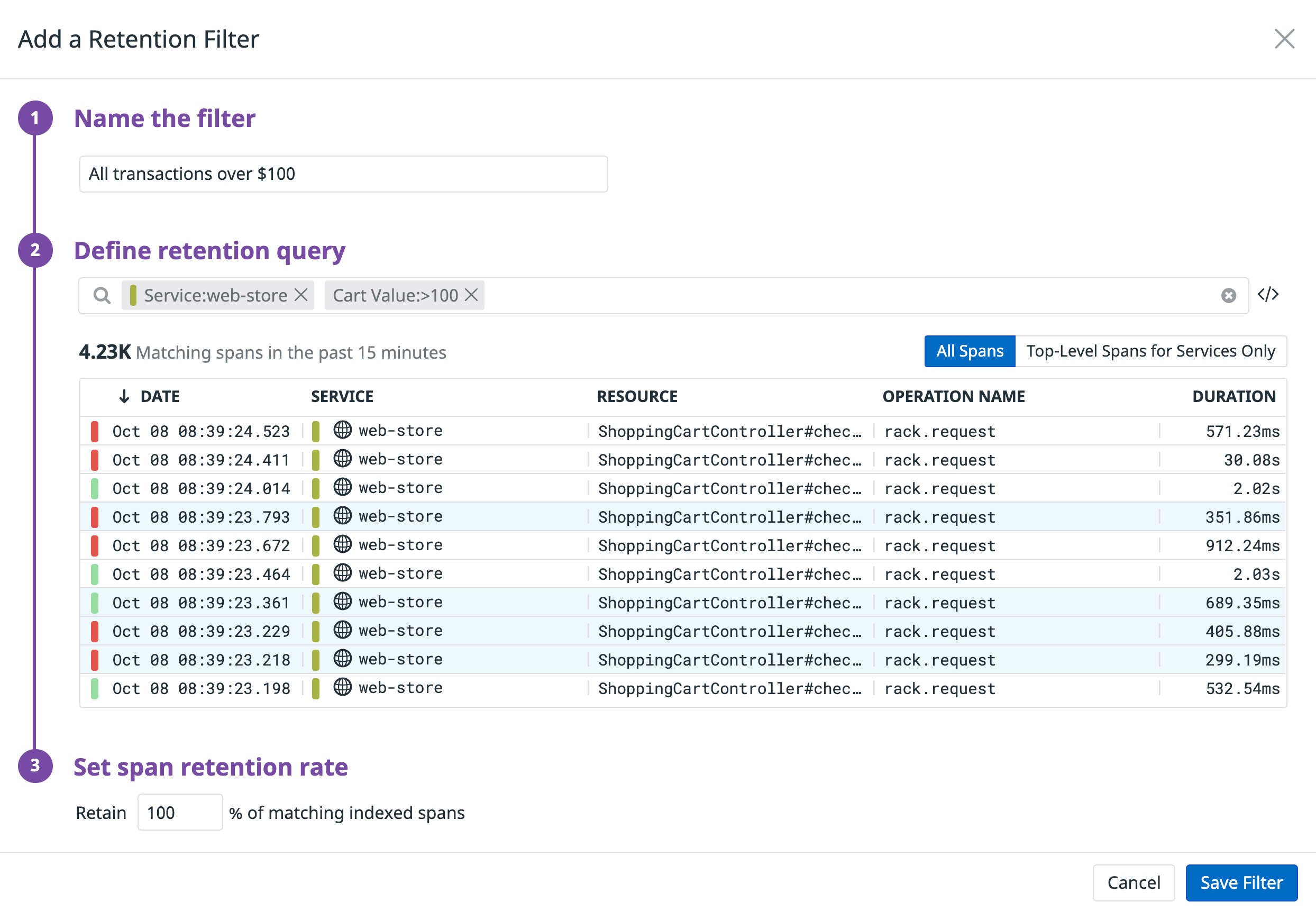Switch to Top-Level Spans for Services Only
The image size is (1316, 911).
1150,350
